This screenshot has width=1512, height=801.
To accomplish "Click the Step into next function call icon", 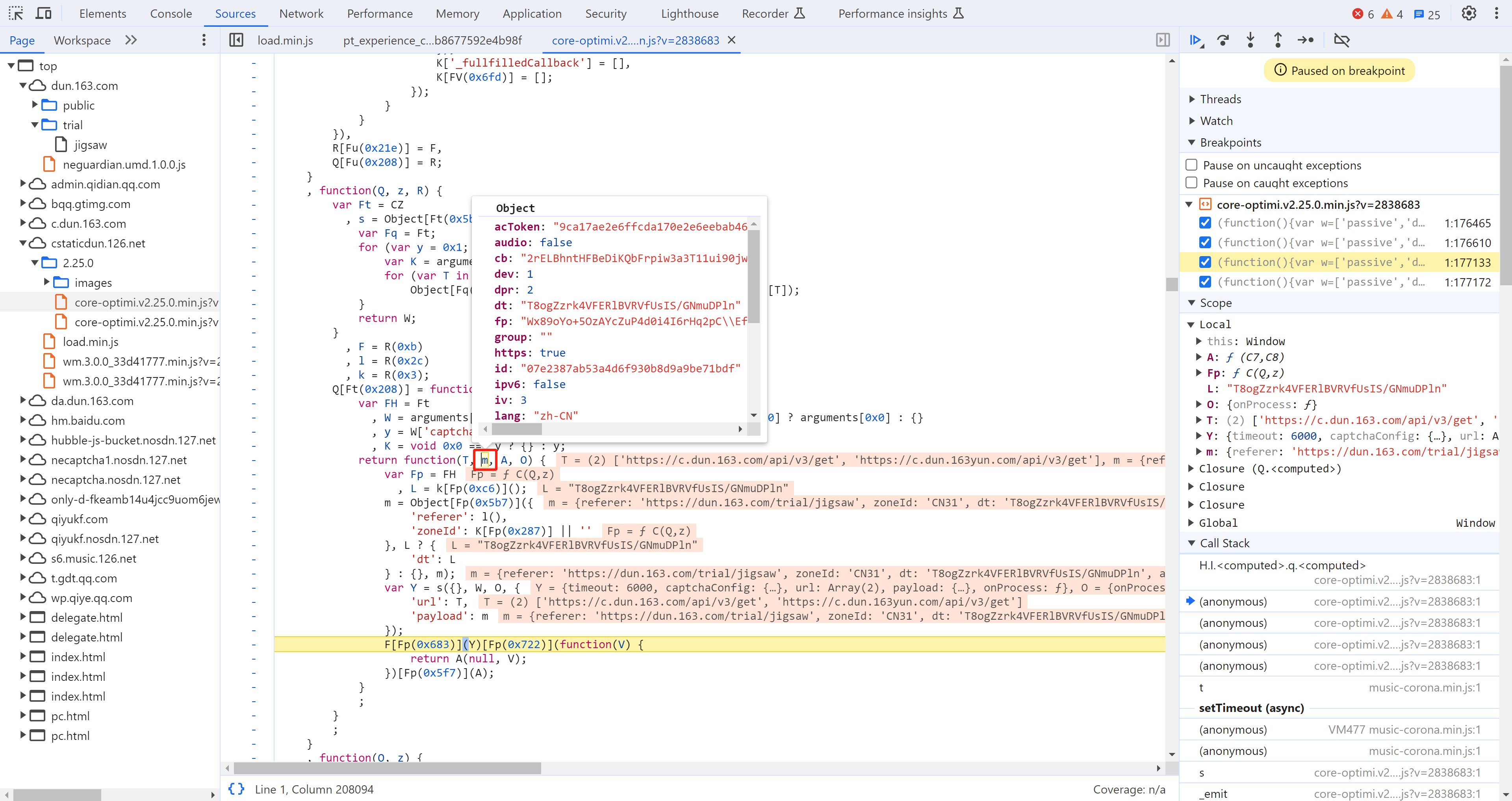I will (x=1250, y=39).
